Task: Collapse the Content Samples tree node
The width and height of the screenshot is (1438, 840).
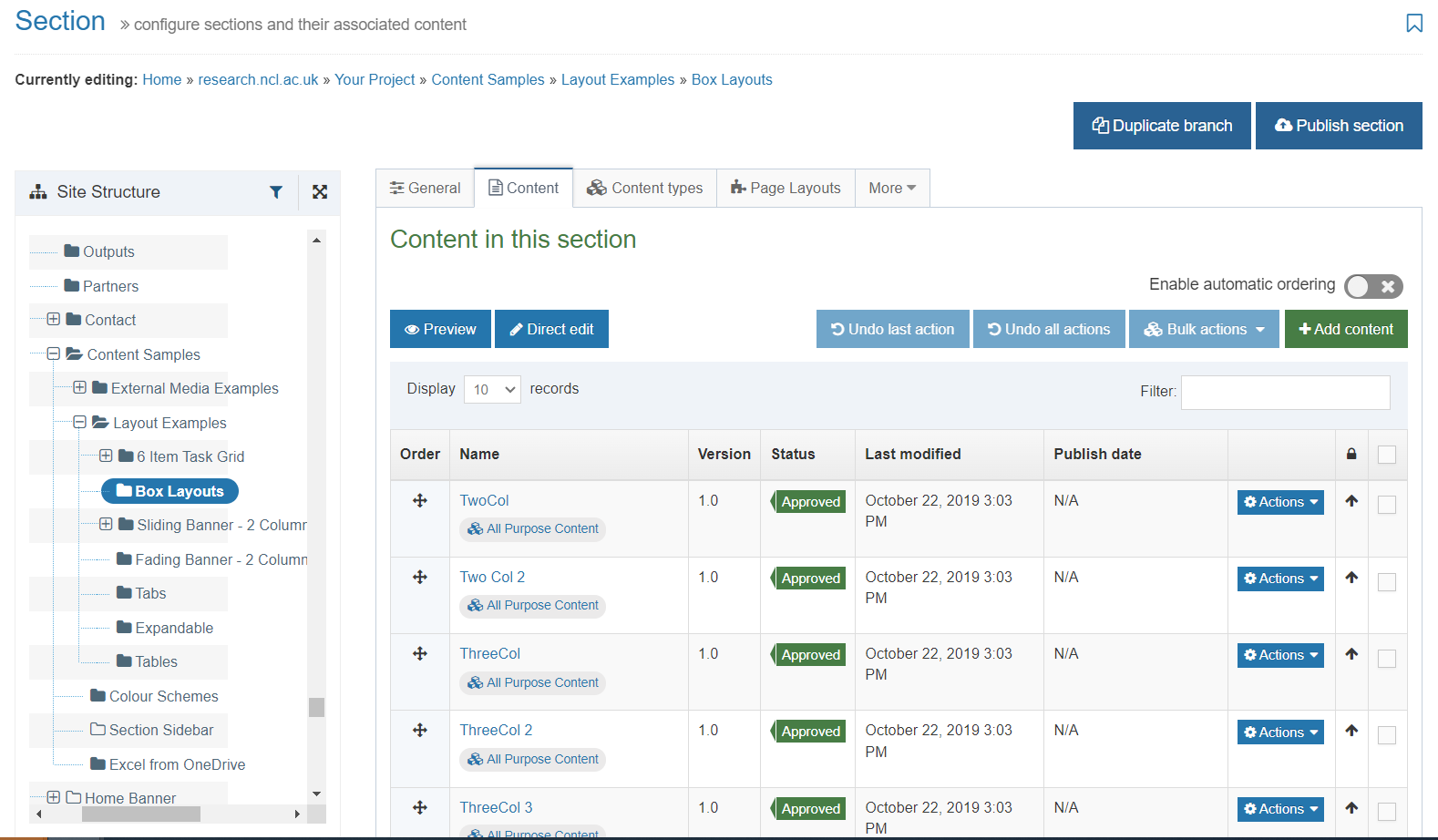Action: pyautogui.click(x=54, y=354)
